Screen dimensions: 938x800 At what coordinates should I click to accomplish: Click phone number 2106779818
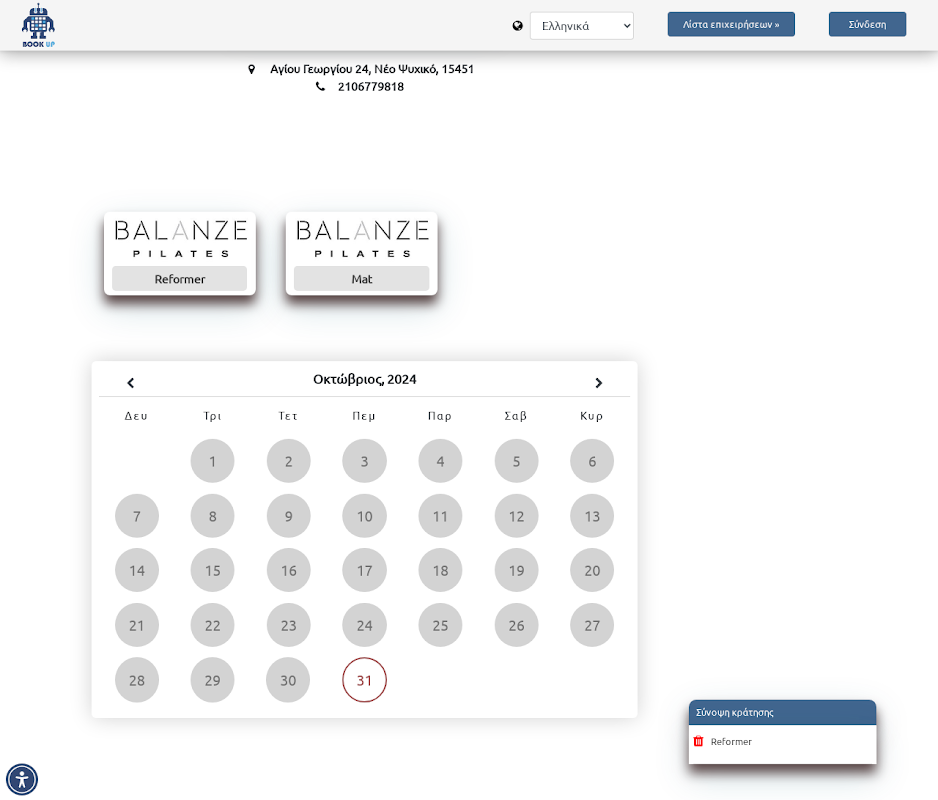371,87
